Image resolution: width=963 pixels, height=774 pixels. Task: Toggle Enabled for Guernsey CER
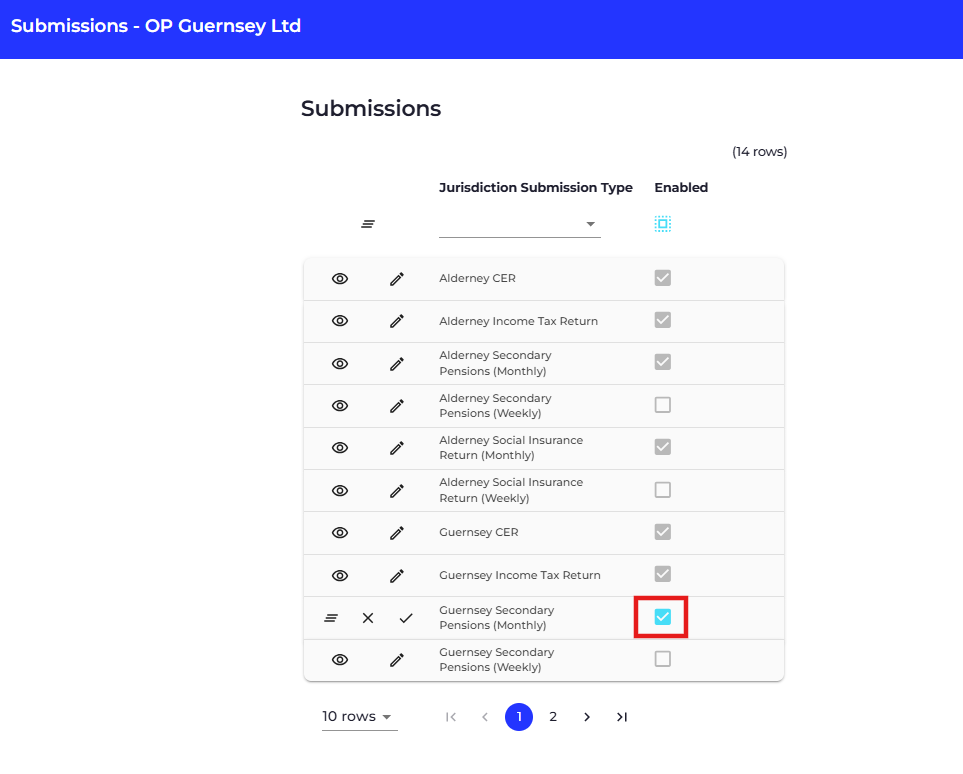tap(663, 531)
